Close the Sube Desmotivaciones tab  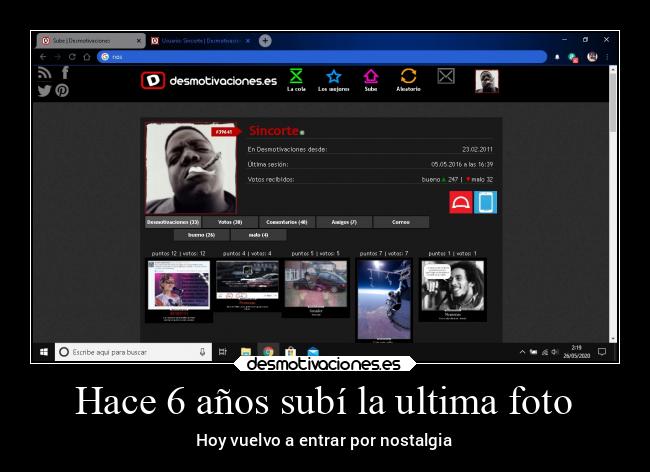[x=138, y=41]
